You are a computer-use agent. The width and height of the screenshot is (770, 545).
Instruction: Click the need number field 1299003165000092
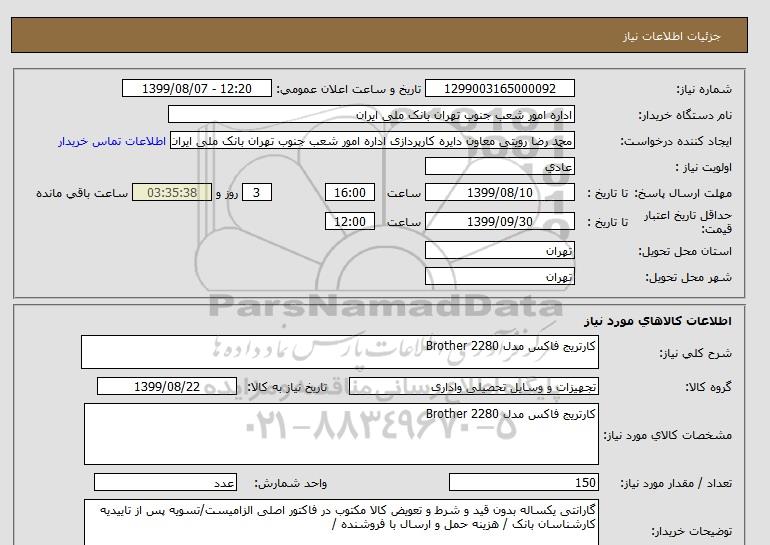[499, 88]
